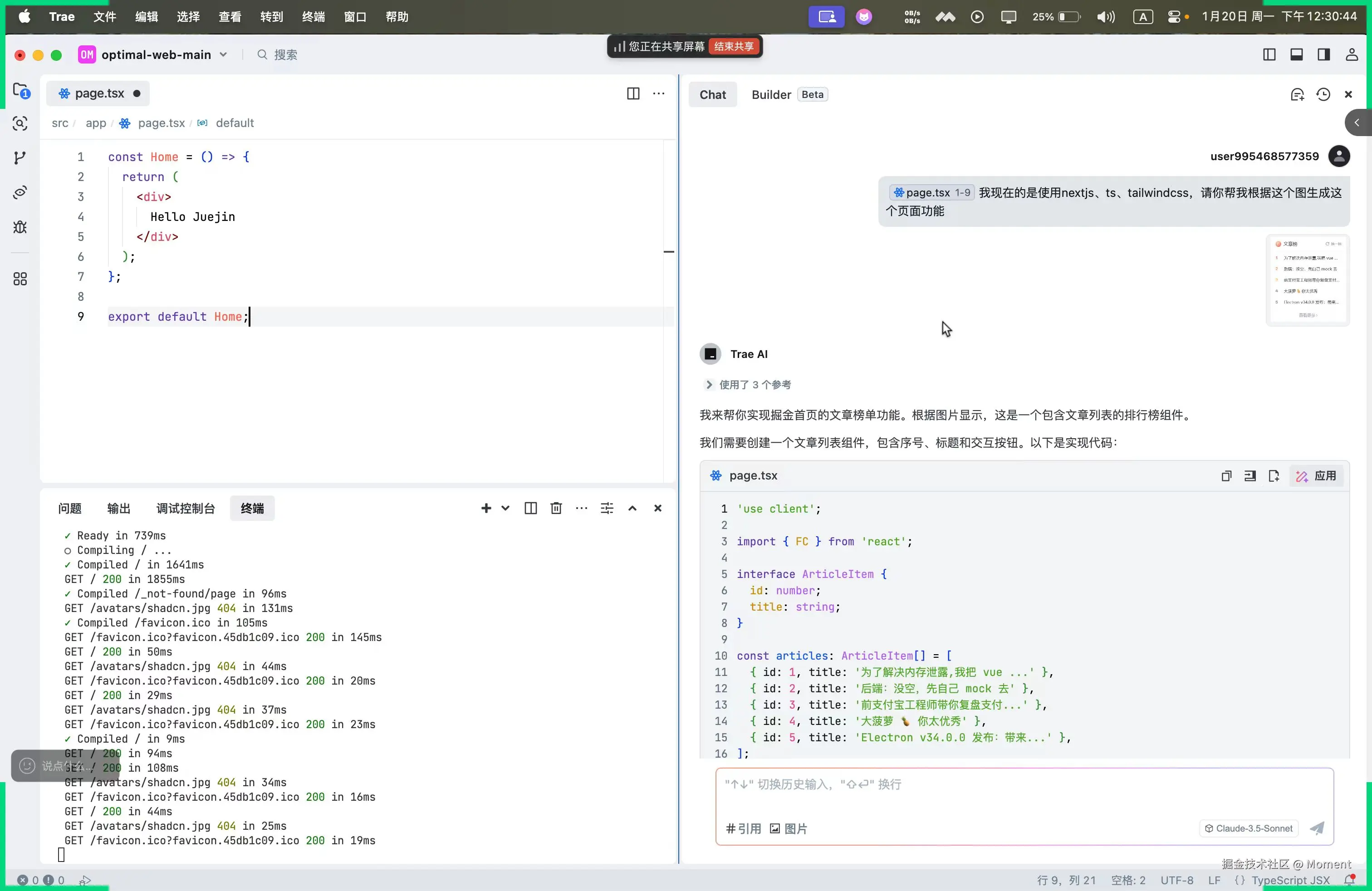Click the 应用 apply button
Viewport: 1372px width, 891px height.
(1317, 476)
